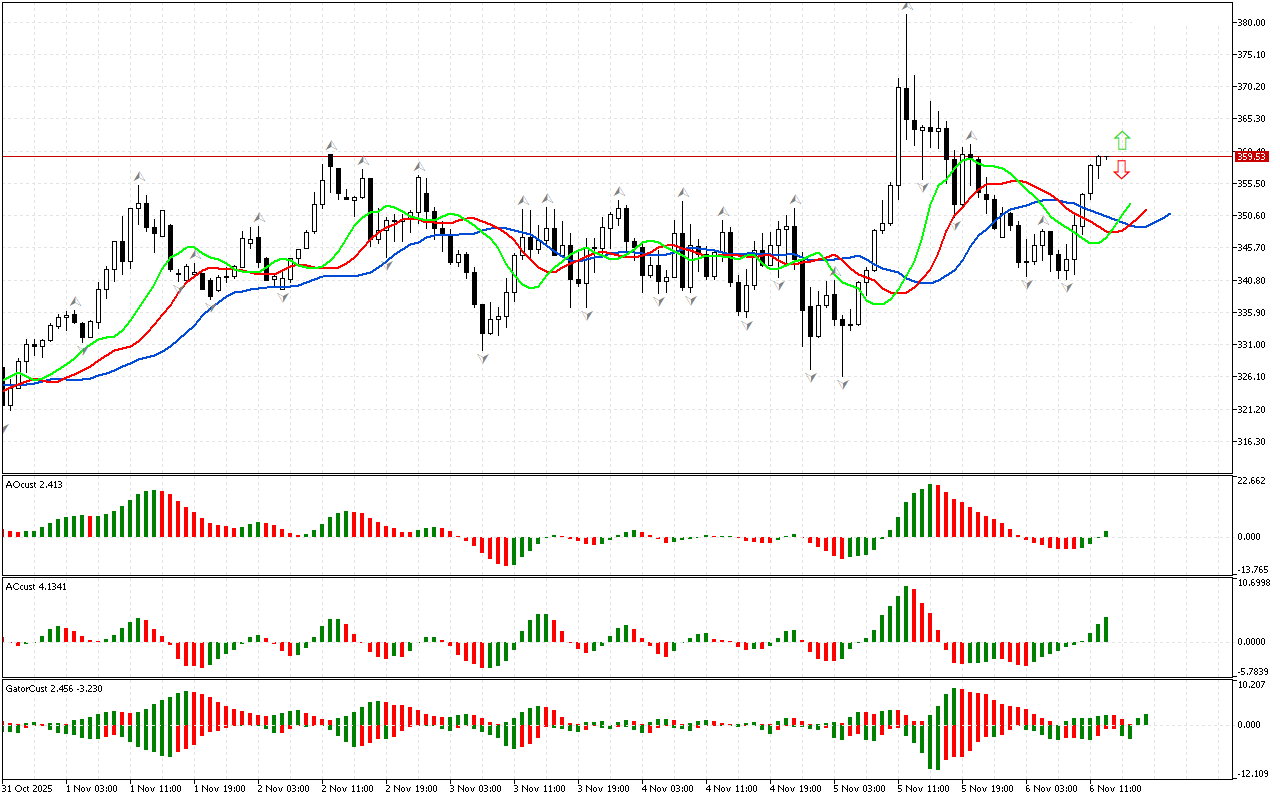Select the blue Alligator jaw line's right end
Screen dimensions: 1280x800
pyautogui.click(x=1168, y=214)
